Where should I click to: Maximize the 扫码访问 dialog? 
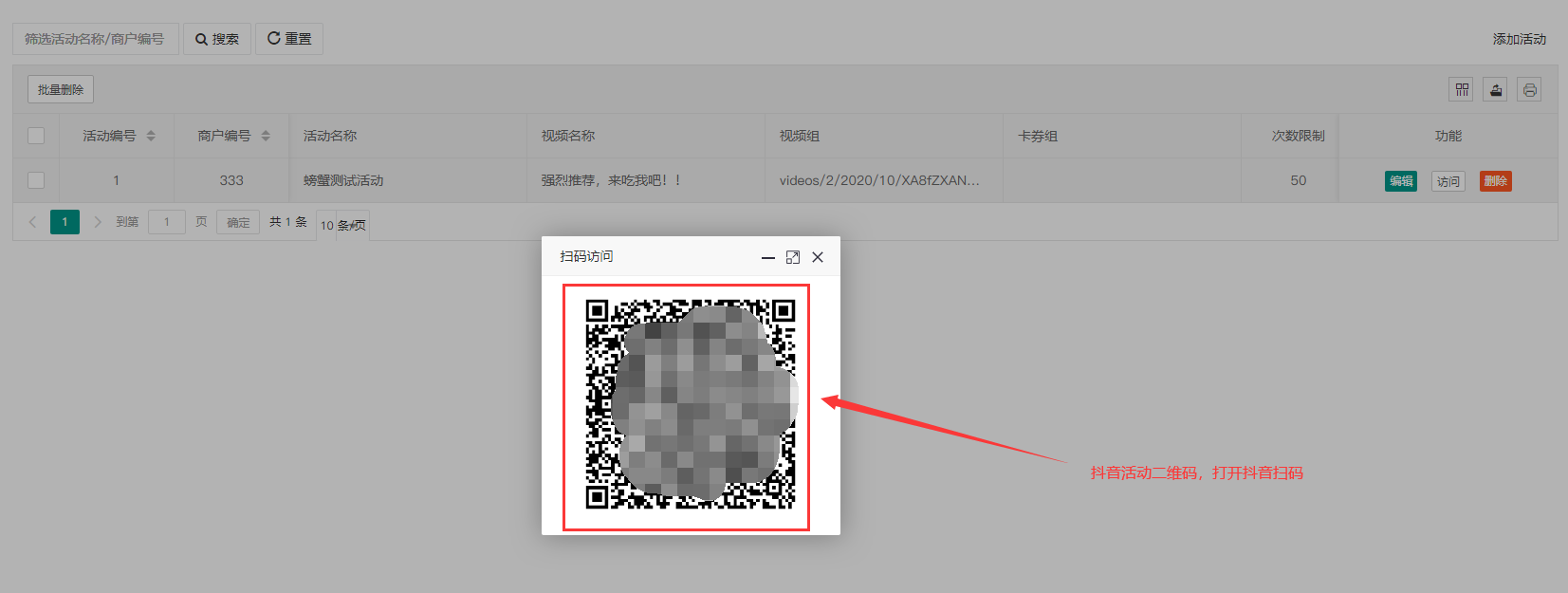[x=793, y=257]
